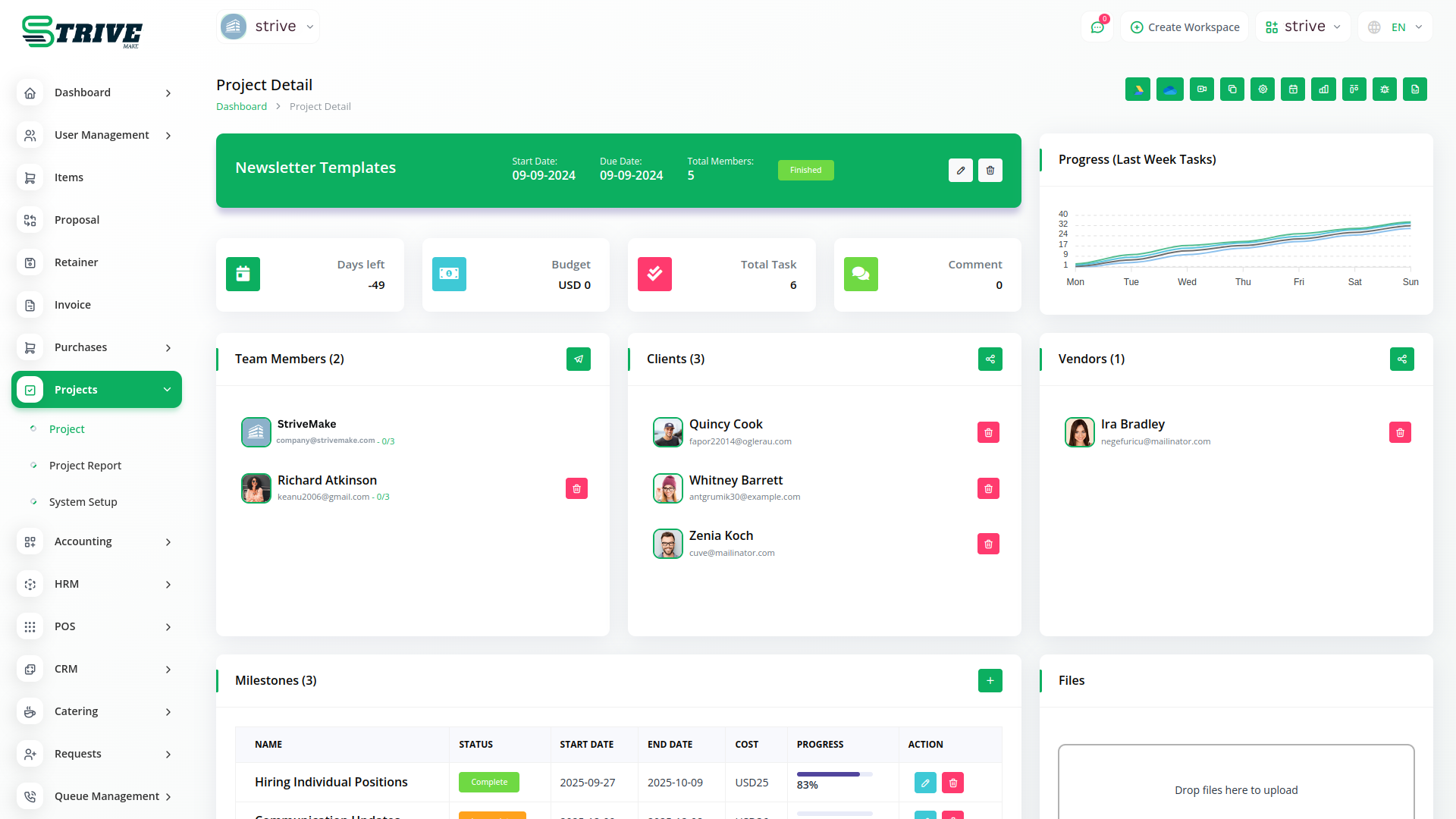
Task: Click the Dashboard breadcrumb link
Action: (x=241, y=107)
